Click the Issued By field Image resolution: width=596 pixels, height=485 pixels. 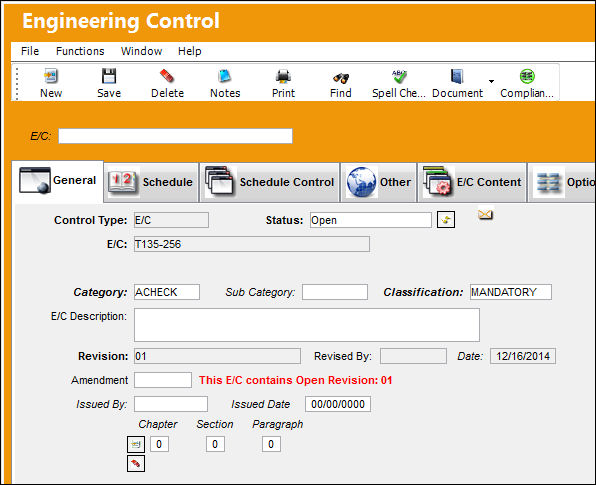point(171,404)
